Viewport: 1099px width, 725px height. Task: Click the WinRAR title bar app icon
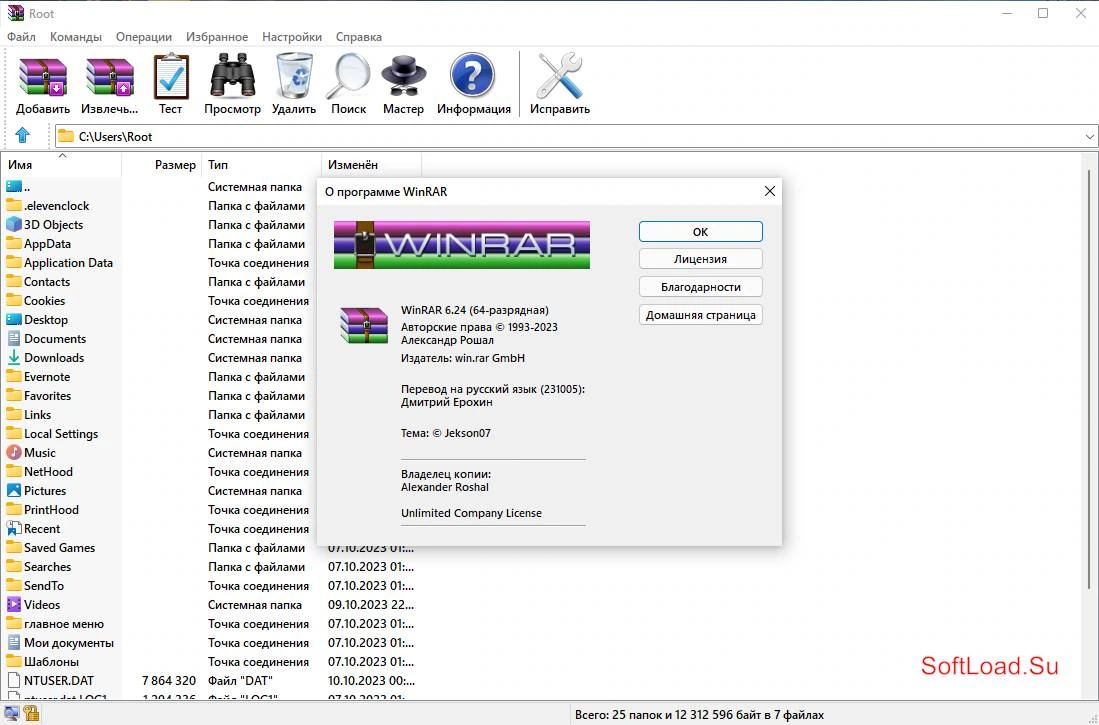click(15, 13)
